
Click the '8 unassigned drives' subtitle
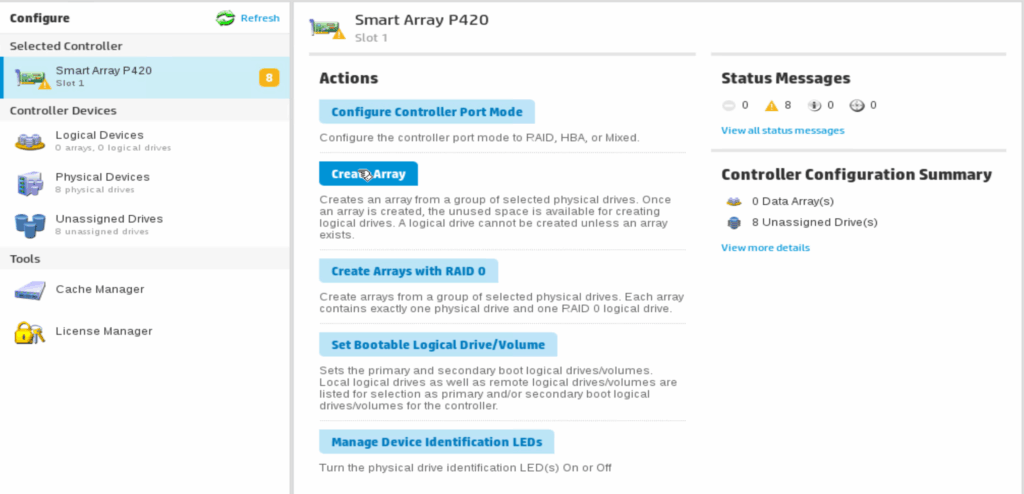tap(102, 232)
